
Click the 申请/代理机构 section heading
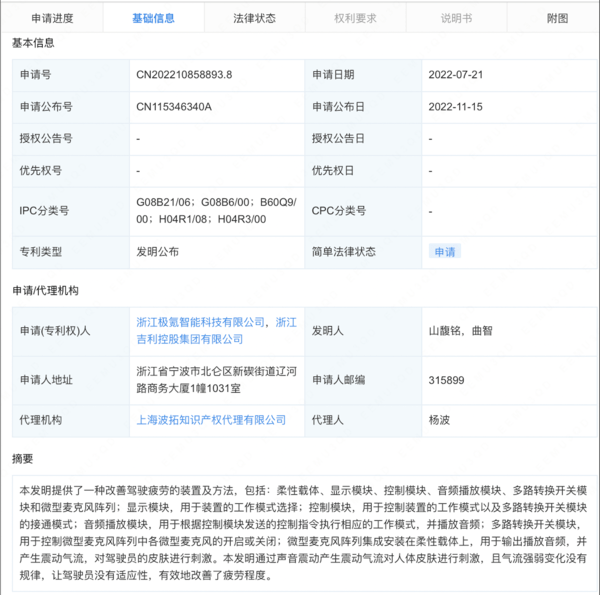[x=45, y=291]
